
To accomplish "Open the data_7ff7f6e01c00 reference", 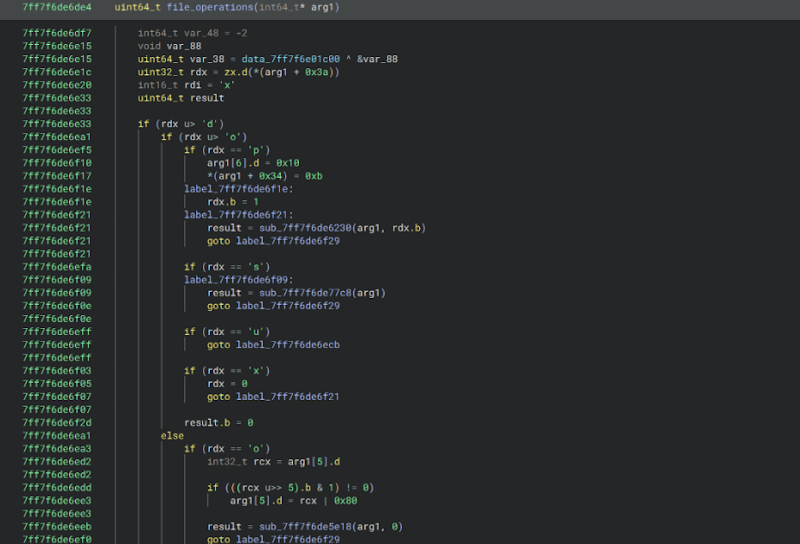I will pyautogui.click(x=290, y=59).
